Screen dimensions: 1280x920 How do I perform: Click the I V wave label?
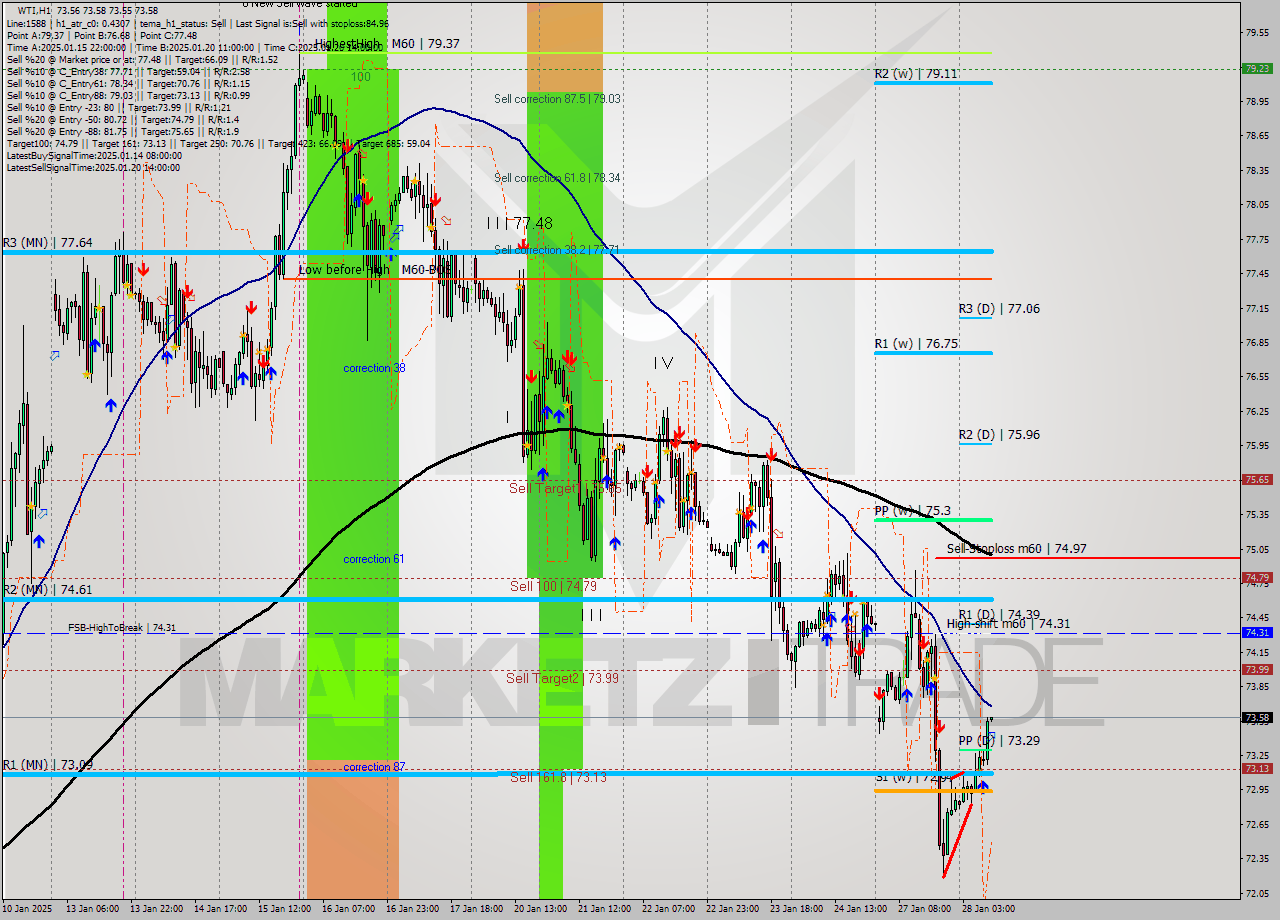(x=663, y=363)
